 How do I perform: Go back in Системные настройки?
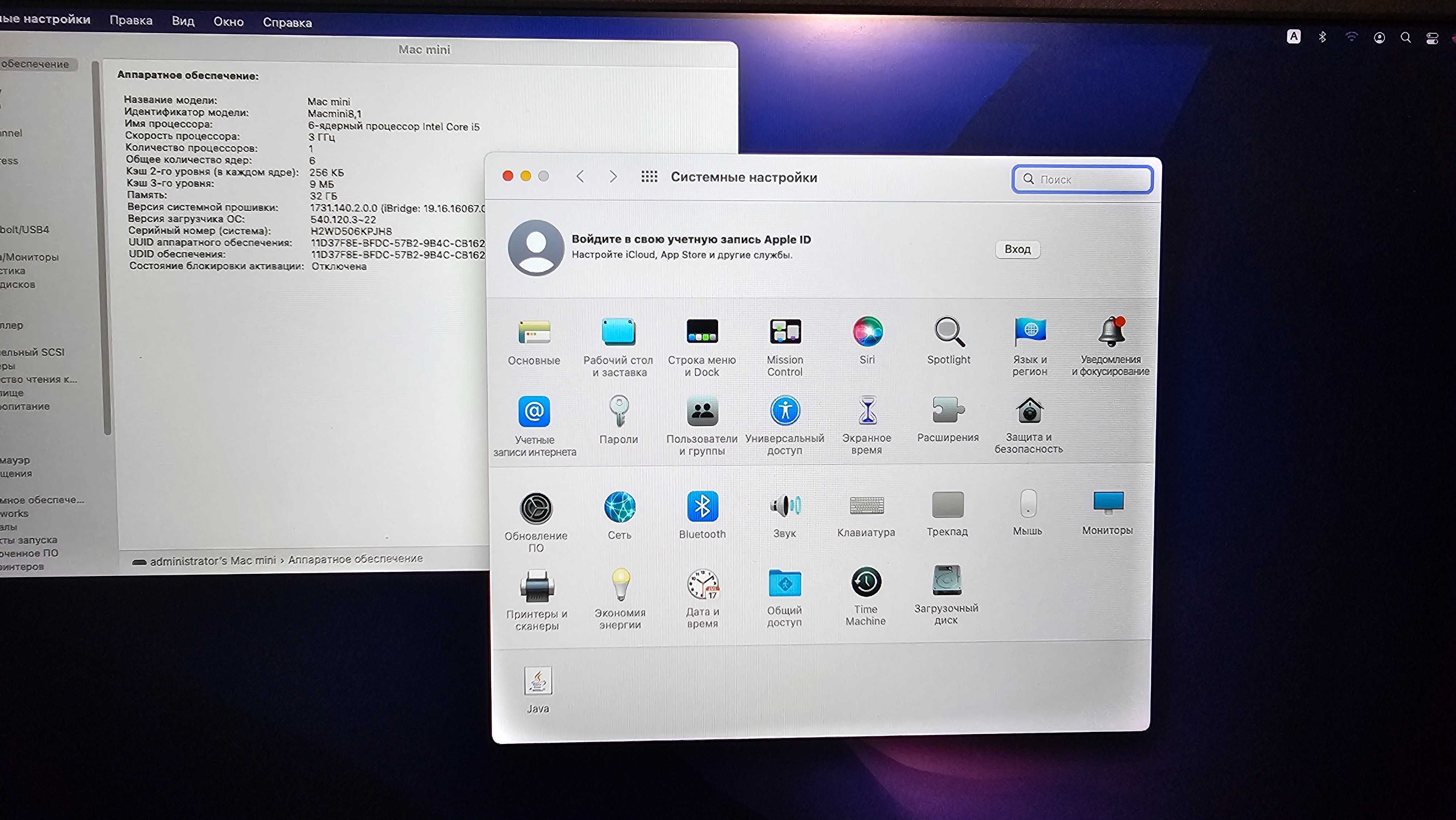pos(580,177)
